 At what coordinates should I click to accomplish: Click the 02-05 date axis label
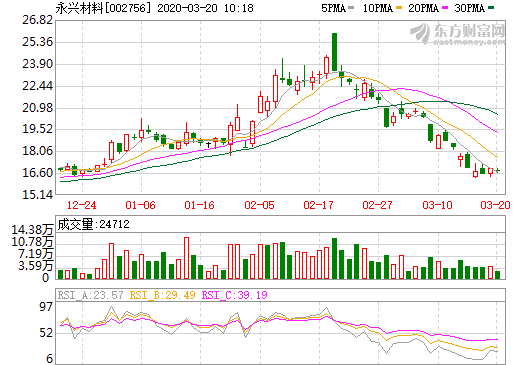coord(259,205)
